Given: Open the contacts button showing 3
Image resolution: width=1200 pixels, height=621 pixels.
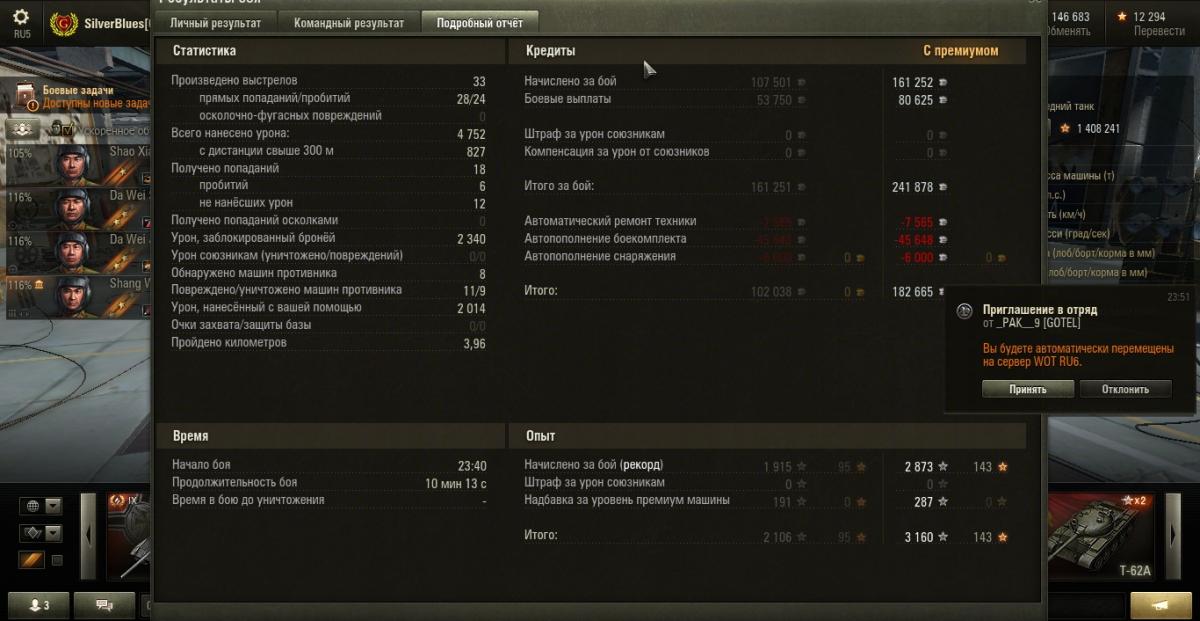Looking at the screenshot, I should (x=40, y=604).
